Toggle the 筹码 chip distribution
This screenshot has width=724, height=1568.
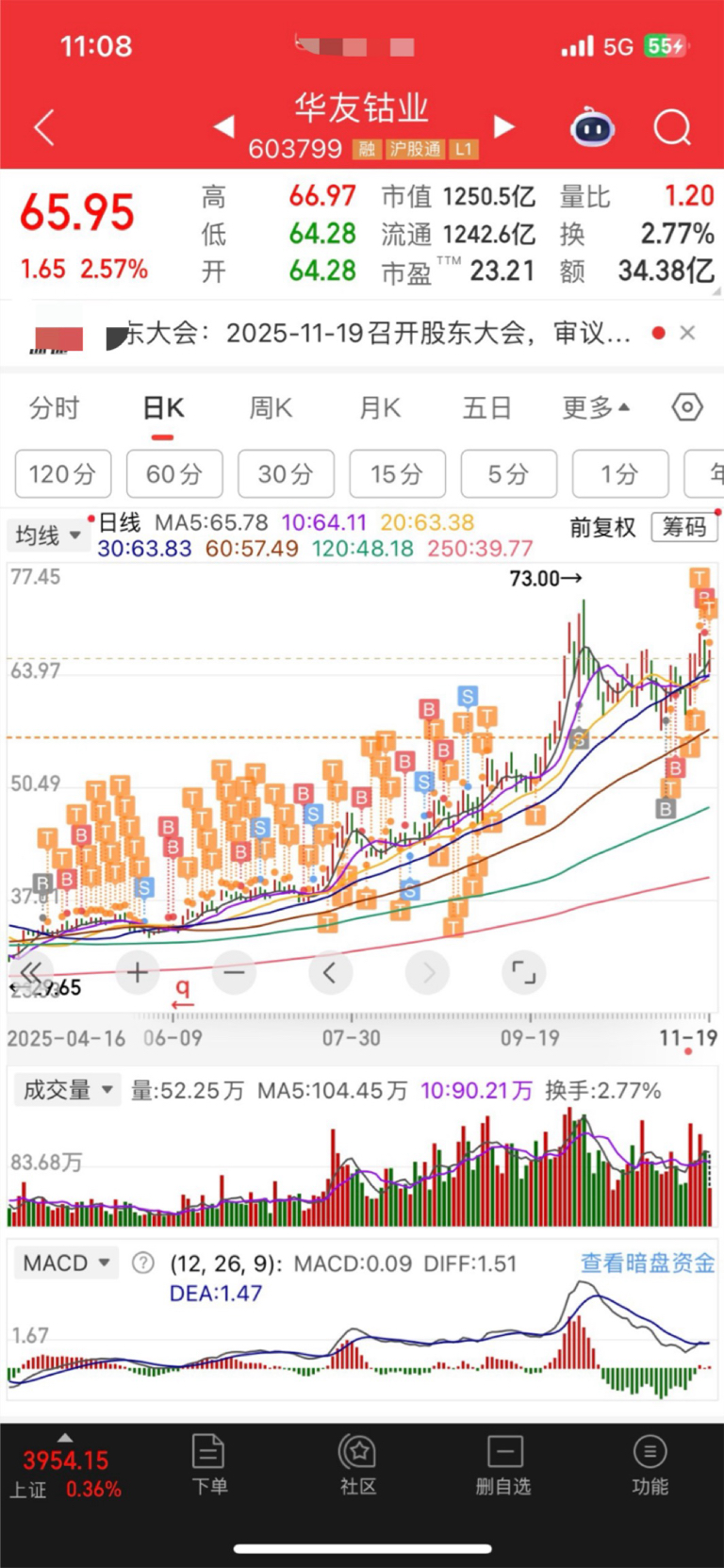click(684, 527)
